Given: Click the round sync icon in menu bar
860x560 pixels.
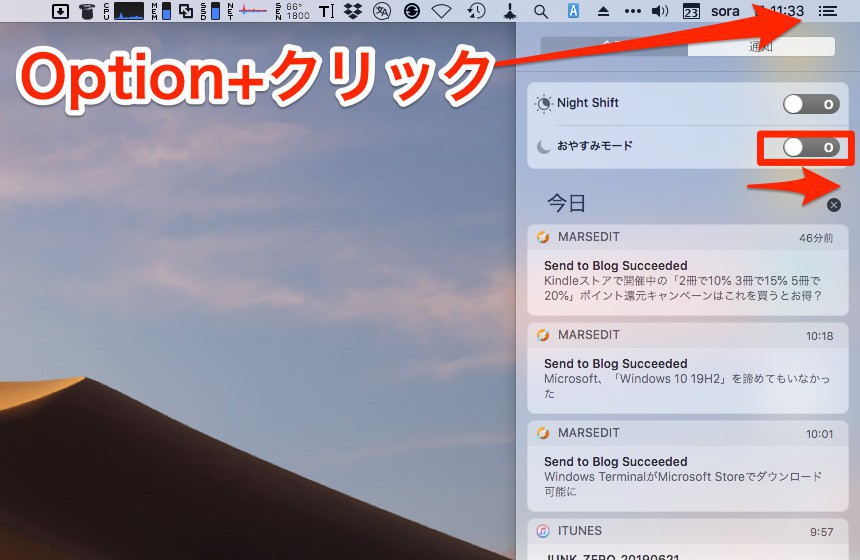Looking at the screenshot, I should [411, 11].
